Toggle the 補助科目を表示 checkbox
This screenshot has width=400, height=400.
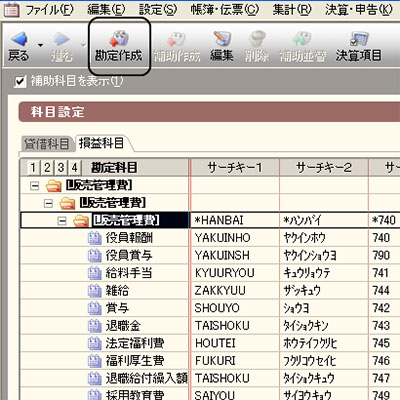[x=20, y=81]
